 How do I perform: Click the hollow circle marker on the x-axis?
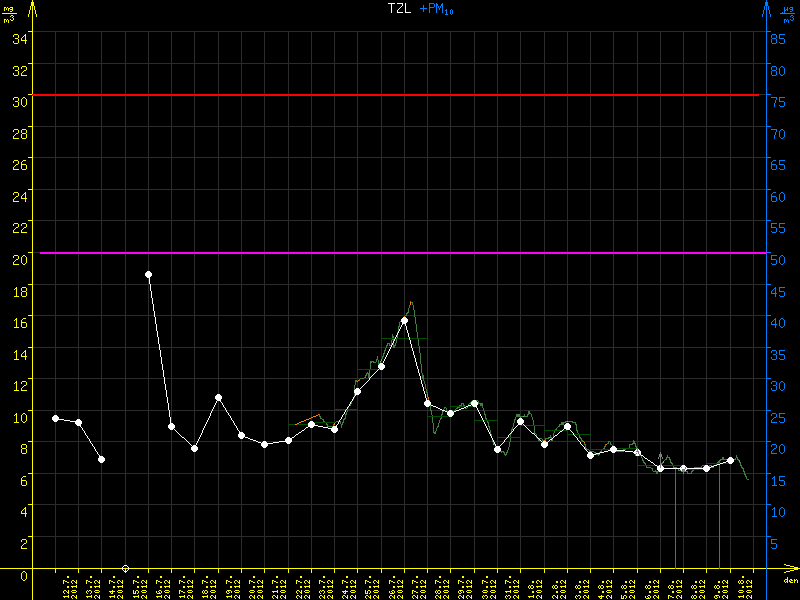pyautogui.click(x=125, y=568)
